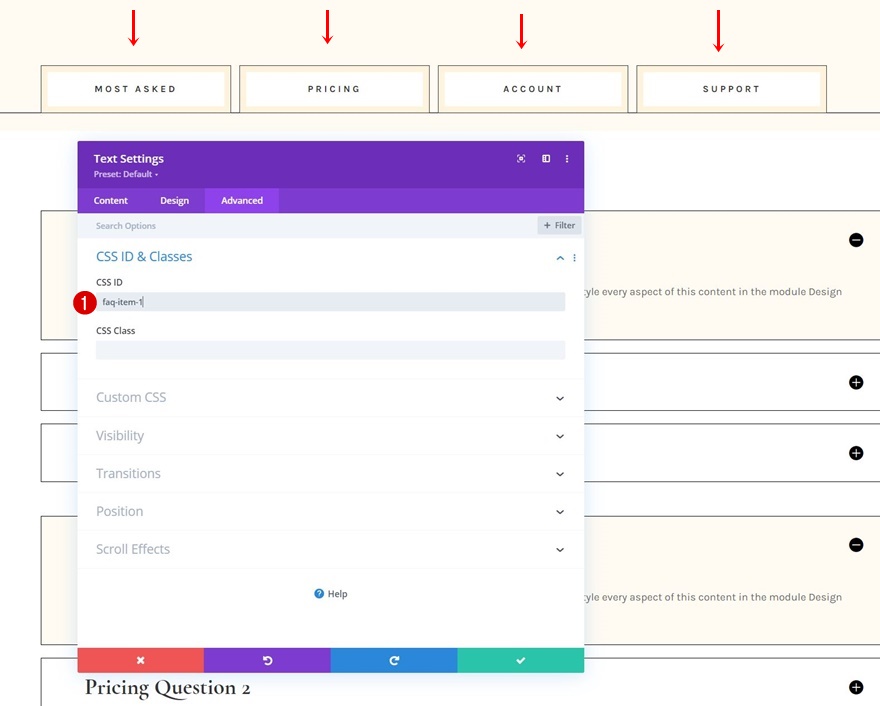
Task: Collapse the fourth FAQ item minus icon
Action: tap(856, 545)
